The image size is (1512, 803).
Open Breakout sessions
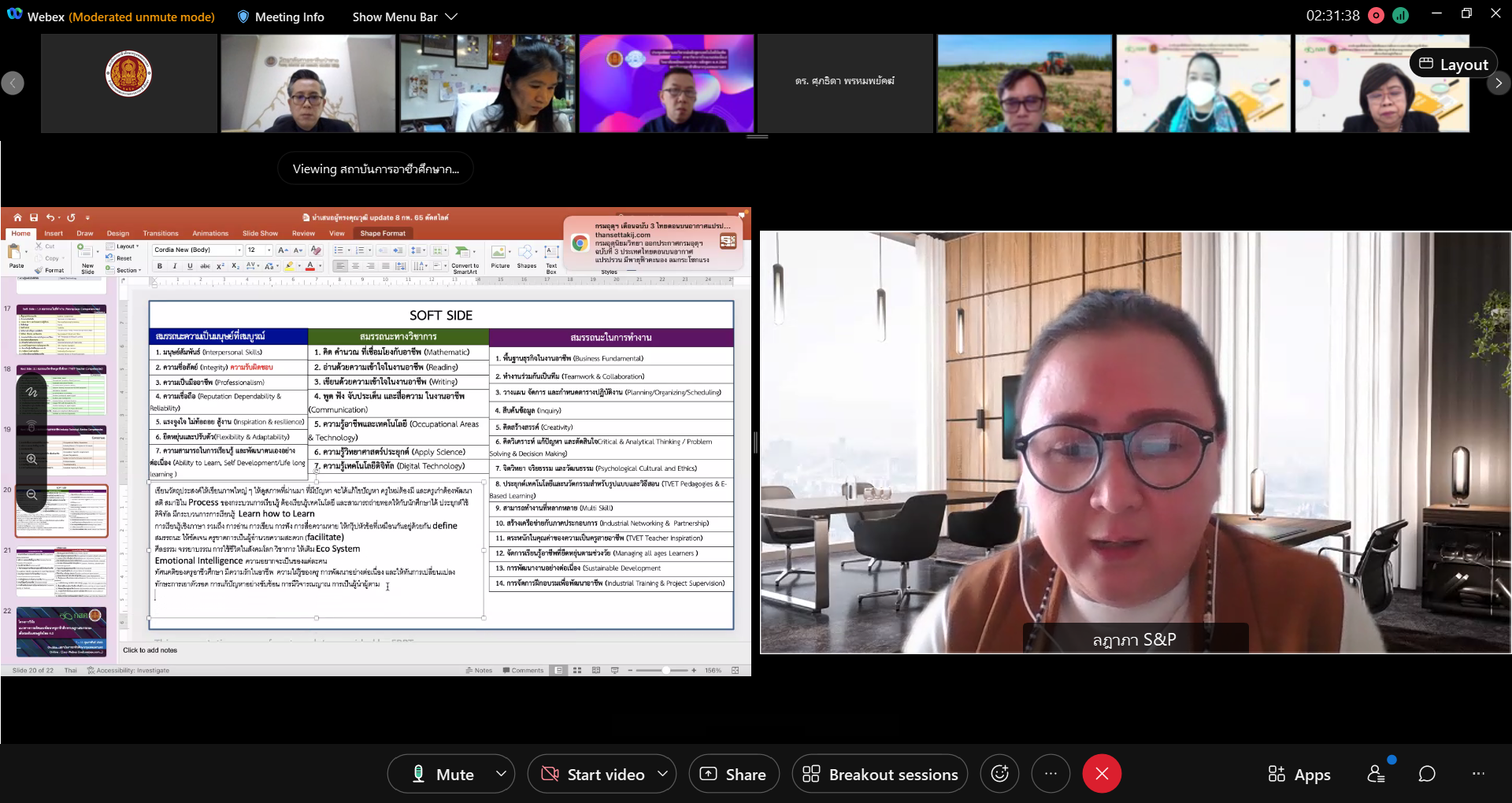pos(880,775)
